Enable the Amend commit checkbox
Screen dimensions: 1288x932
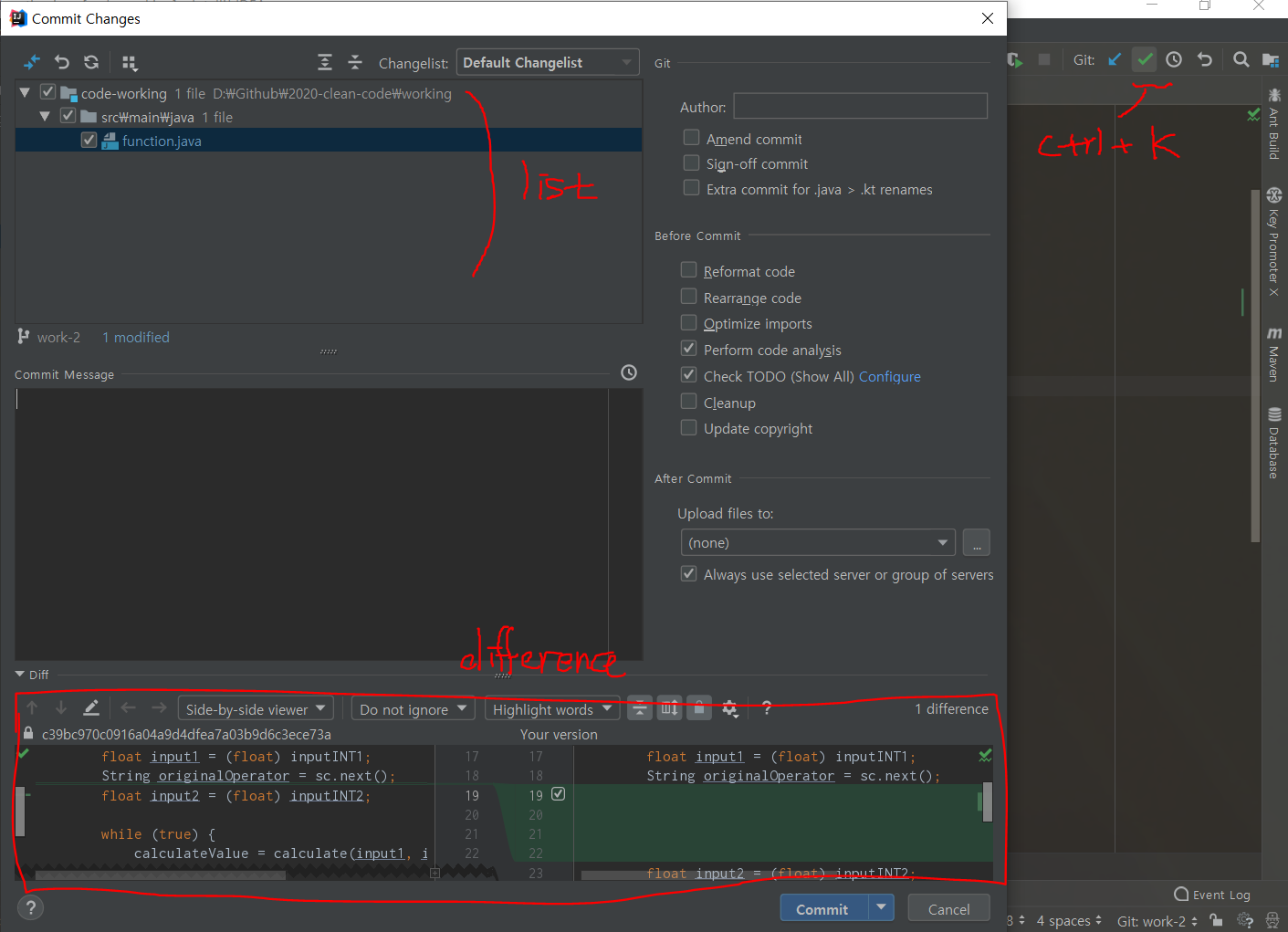pyautogui.click(x=691, y=138)
